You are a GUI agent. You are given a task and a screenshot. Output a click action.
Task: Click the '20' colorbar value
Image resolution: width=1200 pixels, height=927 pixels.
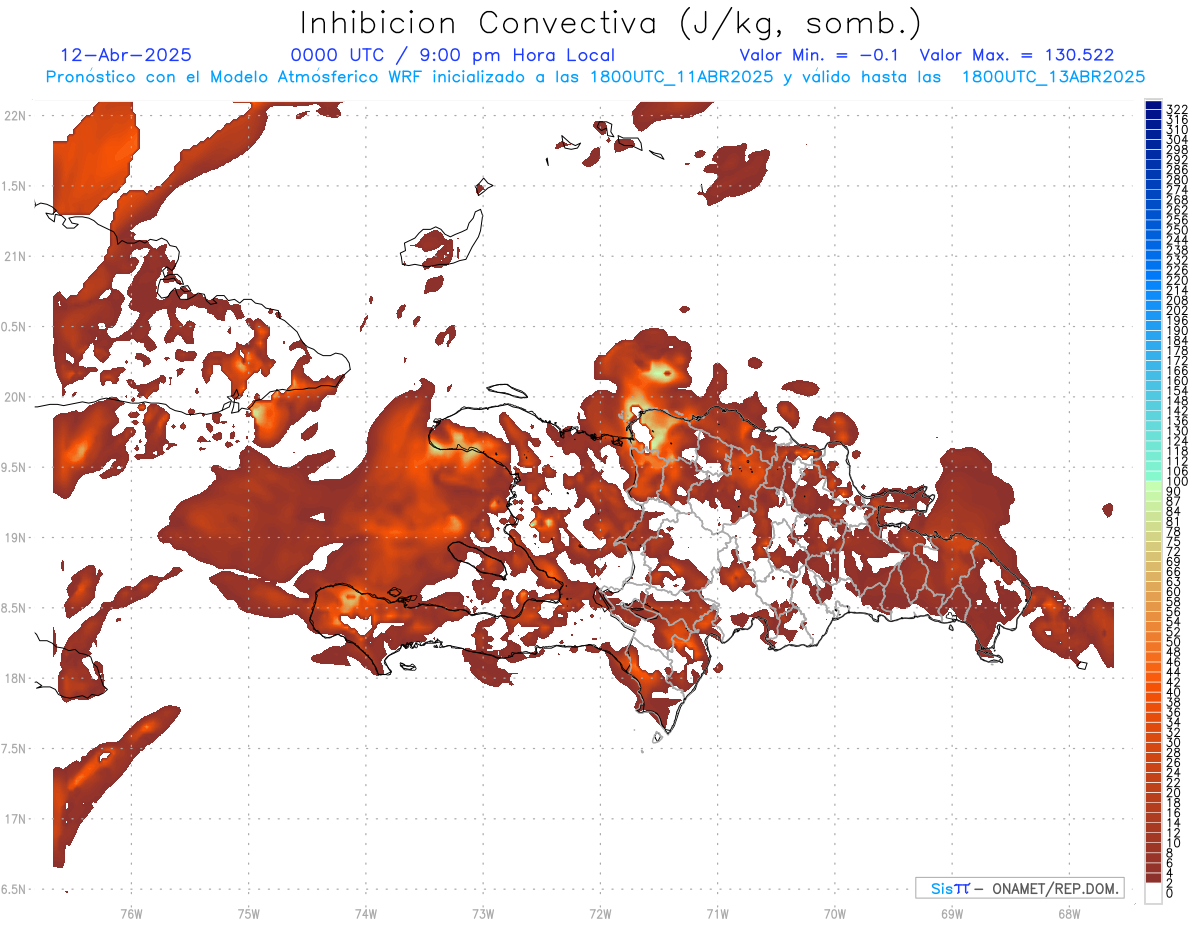coord(1174,793)
